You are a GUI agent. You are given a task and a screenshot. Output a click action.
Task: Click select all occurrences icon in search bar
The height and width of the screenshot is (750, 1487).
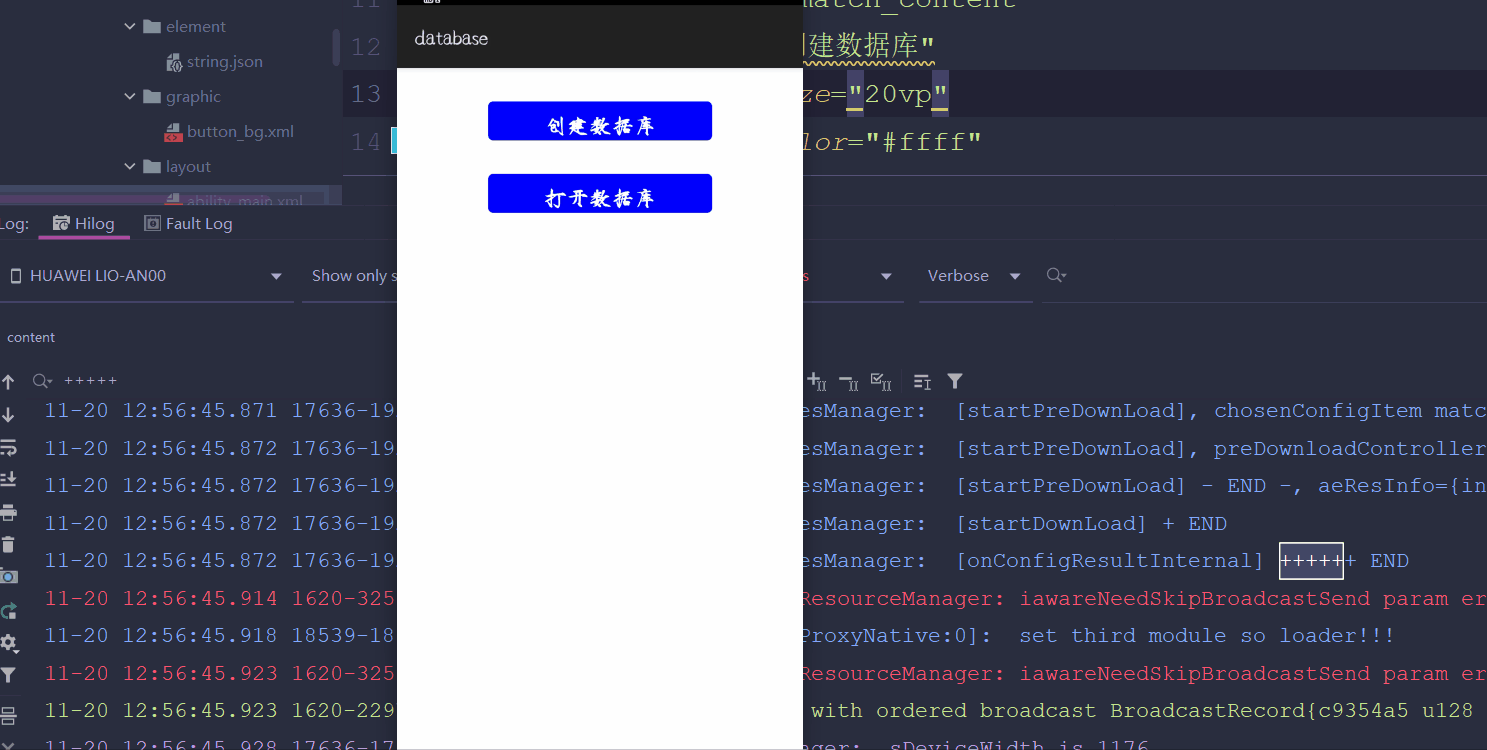coord(881,381)
